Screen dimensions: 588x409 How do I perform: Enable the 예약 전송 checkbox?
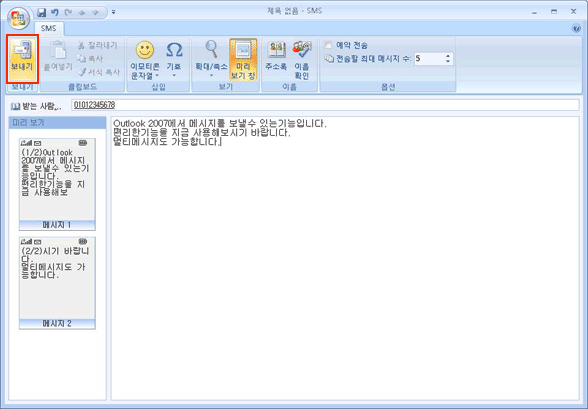[328, 45]
